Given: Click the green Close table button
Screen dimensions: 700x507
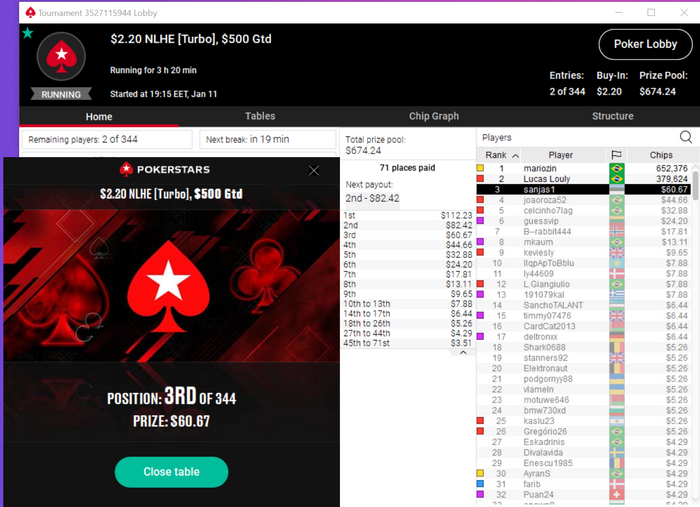Looking at the screenshot, I should point(171,472).
